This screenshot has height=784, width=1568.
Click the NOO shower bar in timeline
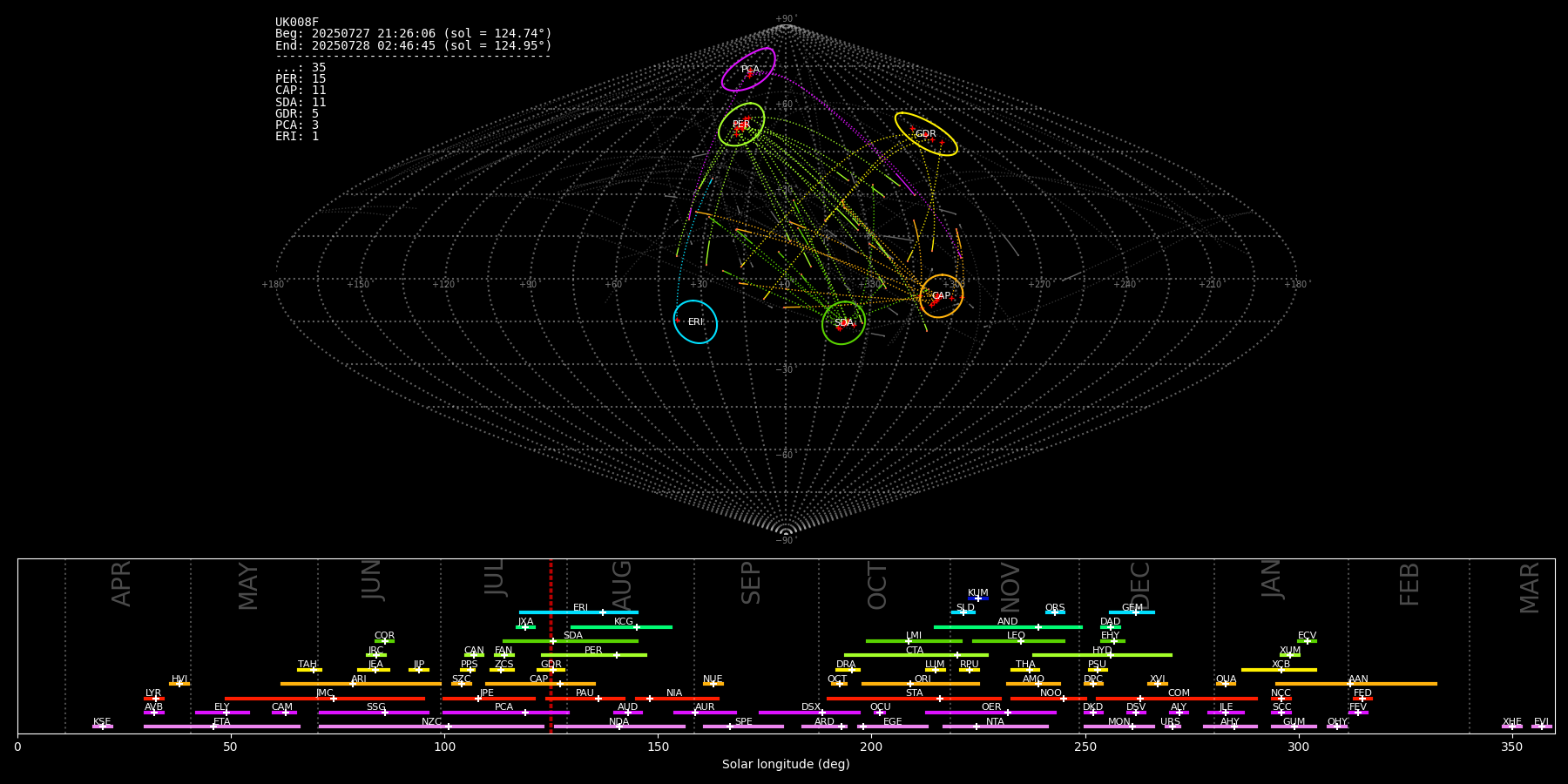pos(1049,699)
